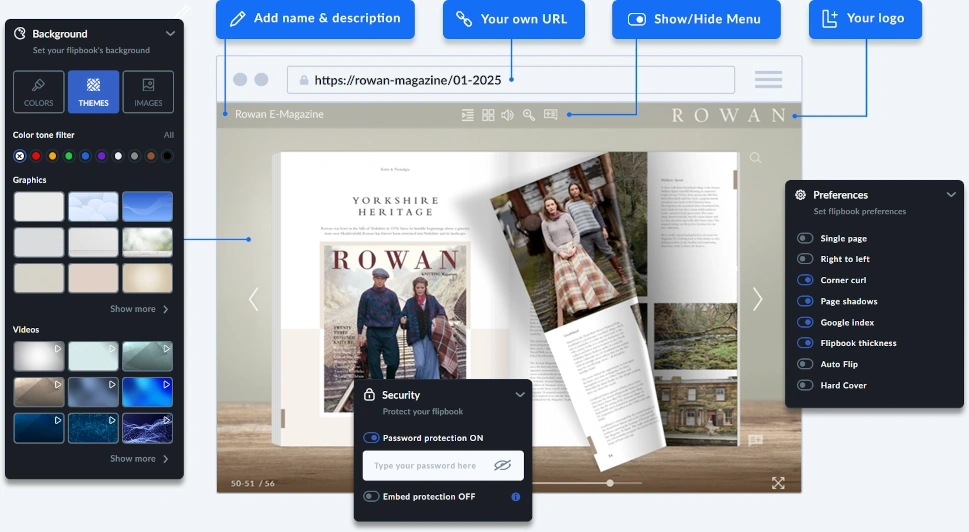
Task: Mute the flipbook sound
Action: [508, 115]
